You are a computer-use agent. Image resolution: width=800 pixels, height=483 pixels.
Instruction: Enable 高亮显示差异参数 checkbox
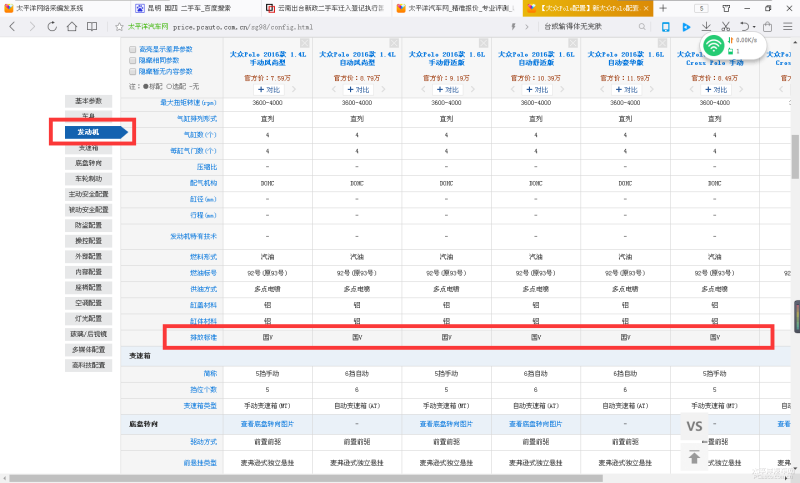[x=133, y=49]
